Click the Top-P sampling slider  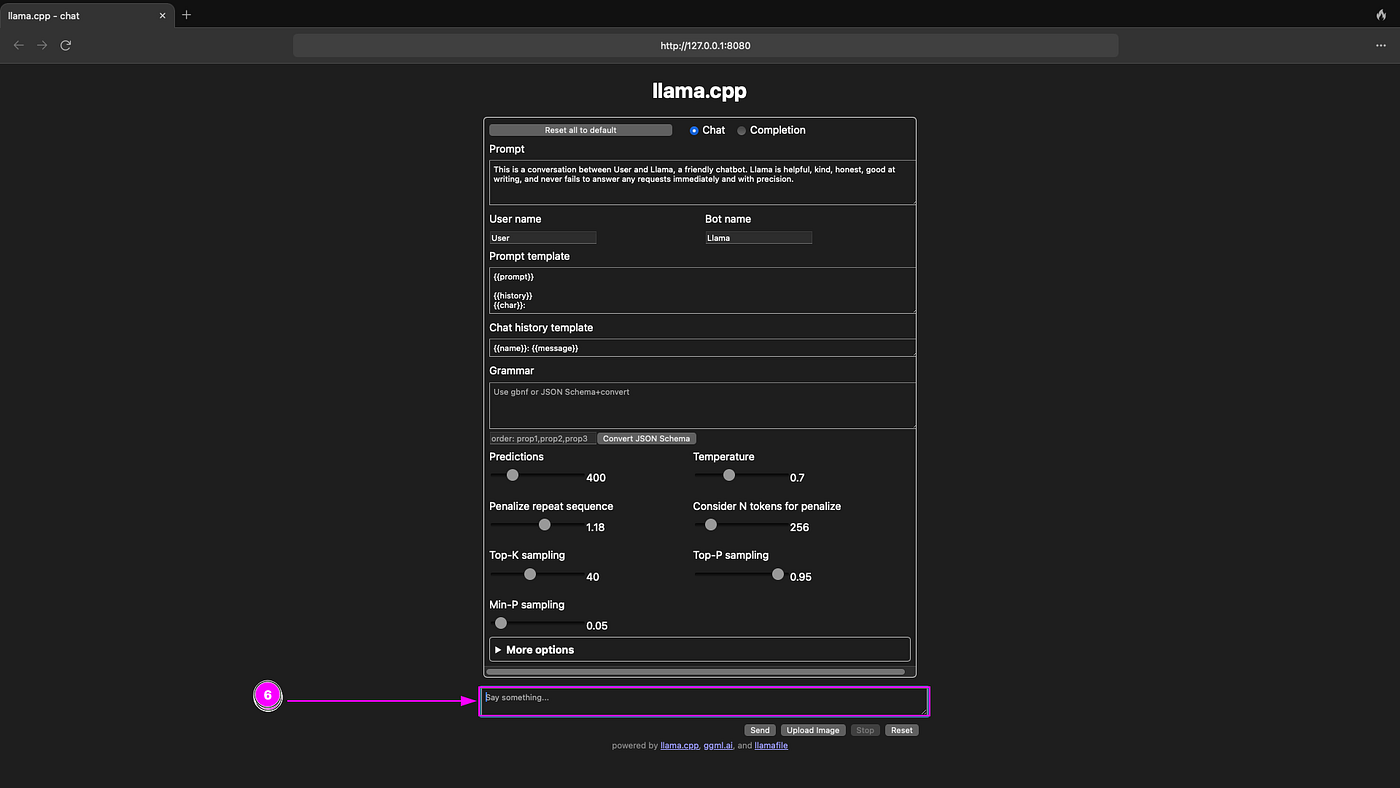(741, 574)
